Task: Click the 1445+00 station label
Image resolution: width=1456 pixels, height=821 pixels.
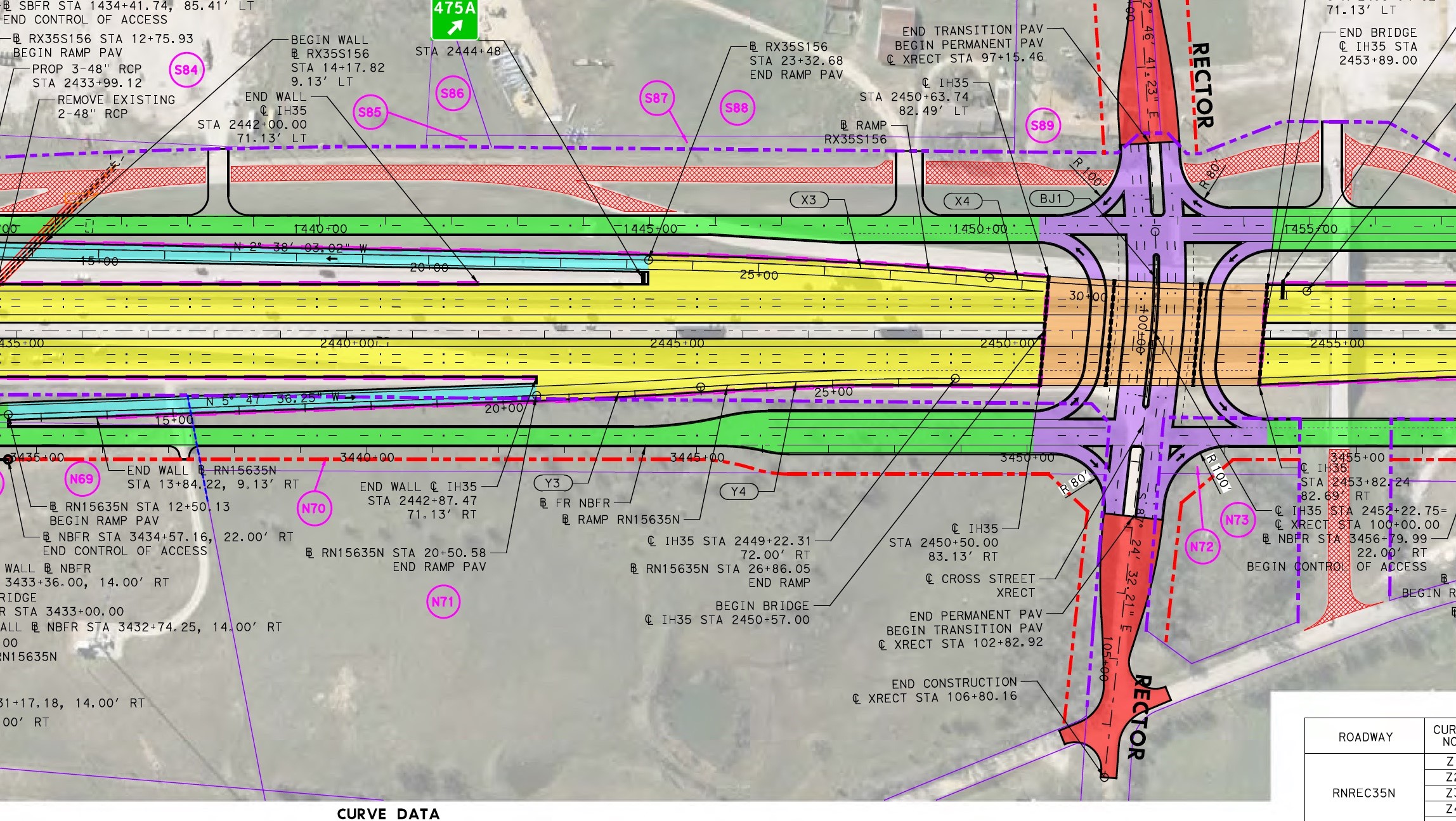Action: click(x=650, y=229)
